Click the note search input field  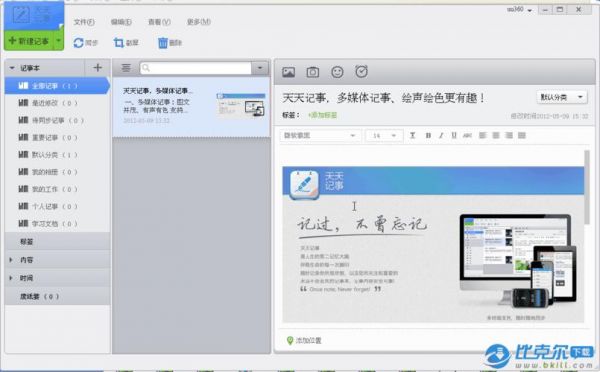click(196, 68)
